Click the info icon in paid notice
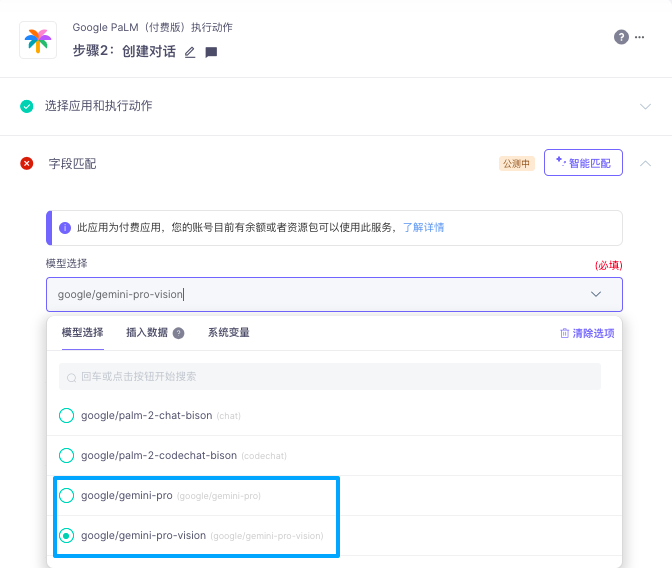 [x=65, y=228]
